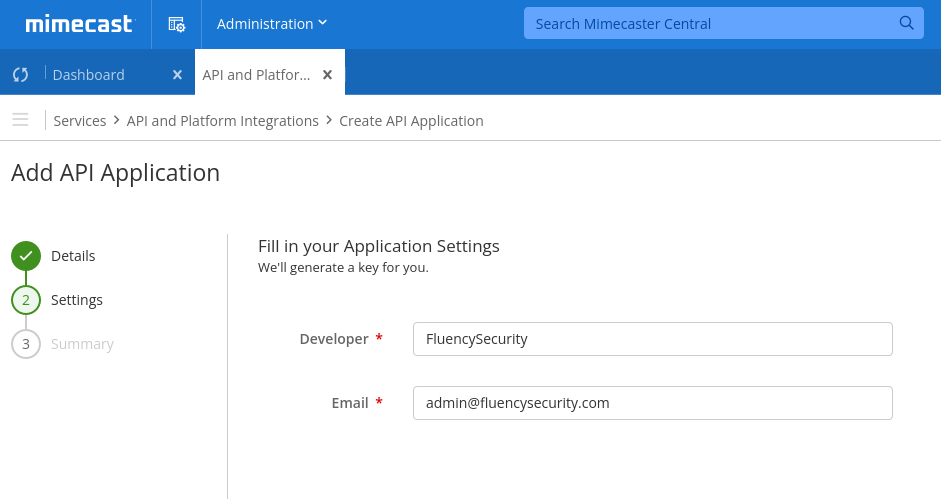Image resolution: width=941 pixels, height=499 pixels.
Task: Click the Developer field label
Action: [334, 339]
